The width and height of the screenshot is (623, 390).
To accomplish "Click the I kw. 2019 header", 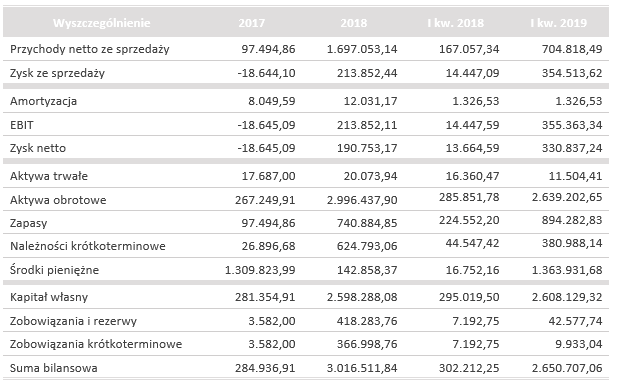I will tap(558, 23).
